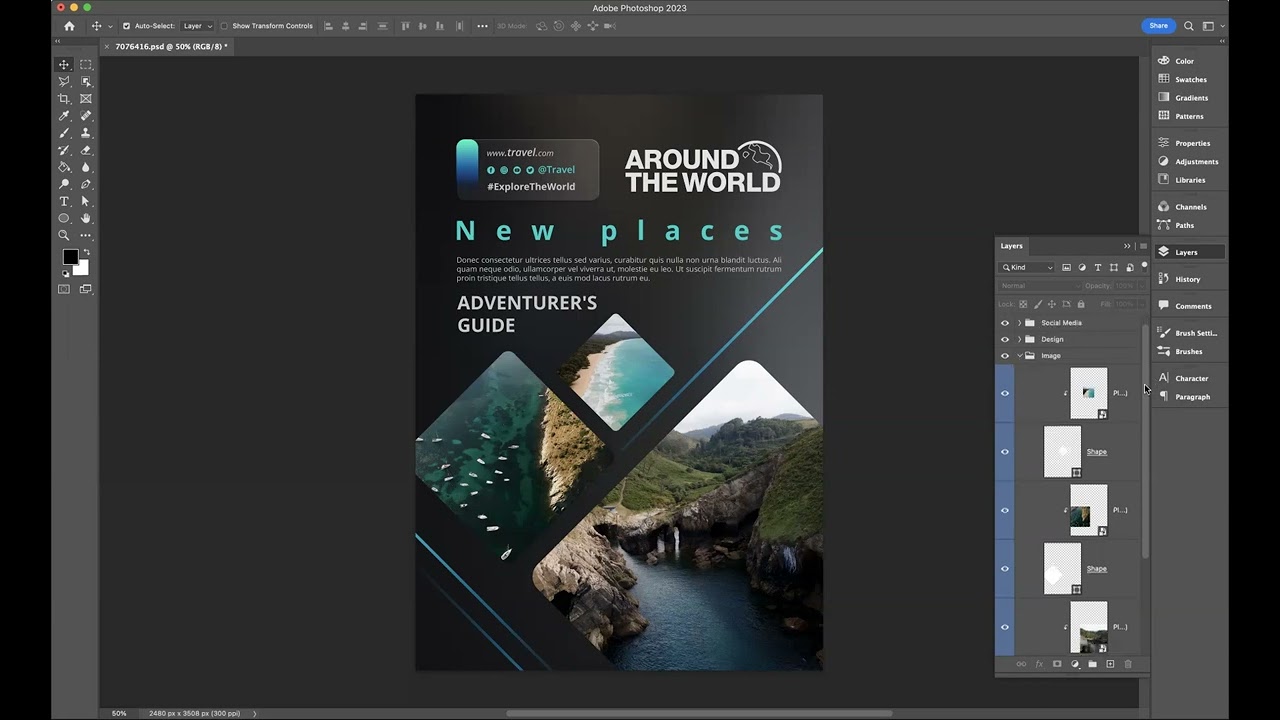This screenshot has height=720, width=1280.
Task: Enable Show Transform Controls checkbox
Action: (x=224, y=26)
